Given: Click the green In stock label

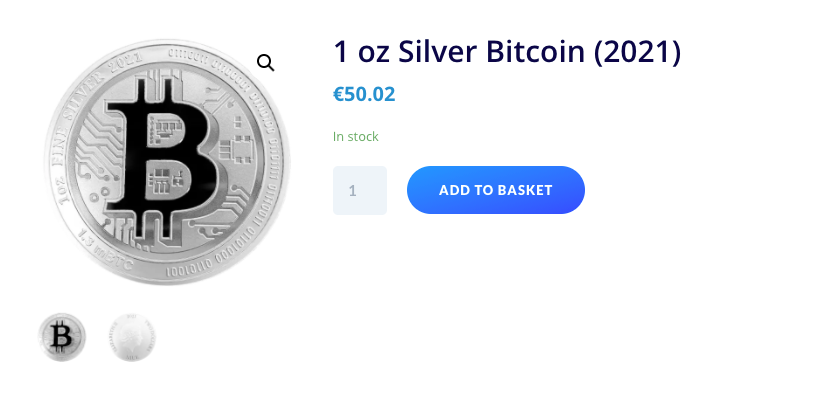Looking at the screenshot, I should coord(356,137).
